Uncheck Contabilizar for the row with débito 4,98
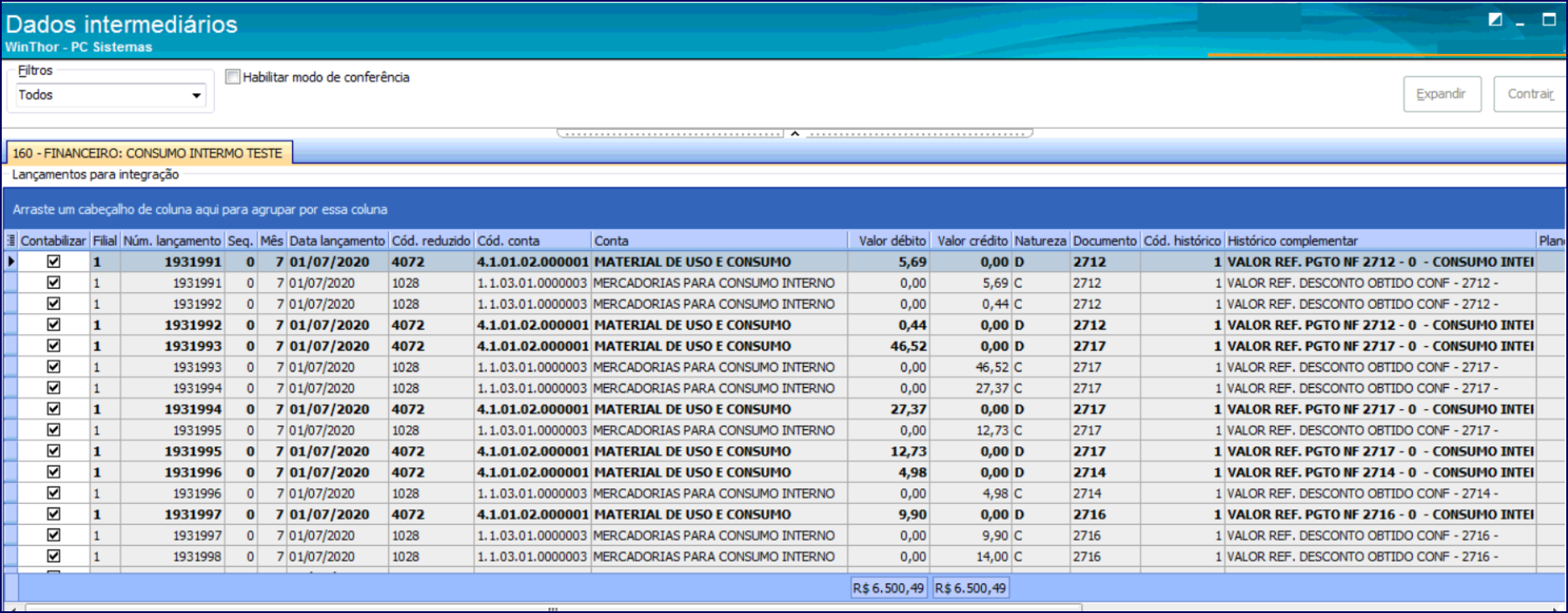The image size is (1568, 613). pyautogui.click(x=53, y=472)
